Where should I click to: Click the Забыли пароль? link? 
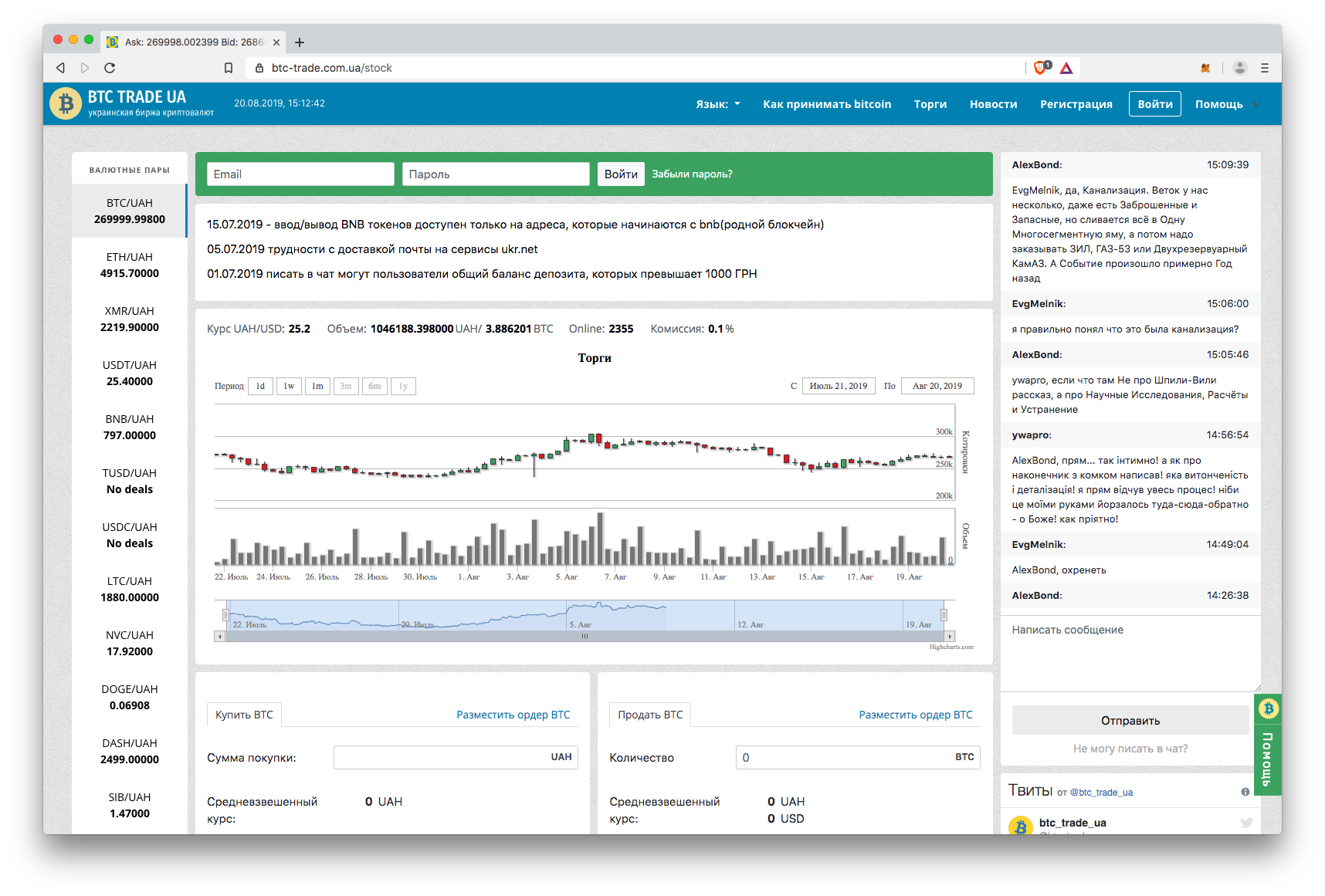[x=692, y=174]
